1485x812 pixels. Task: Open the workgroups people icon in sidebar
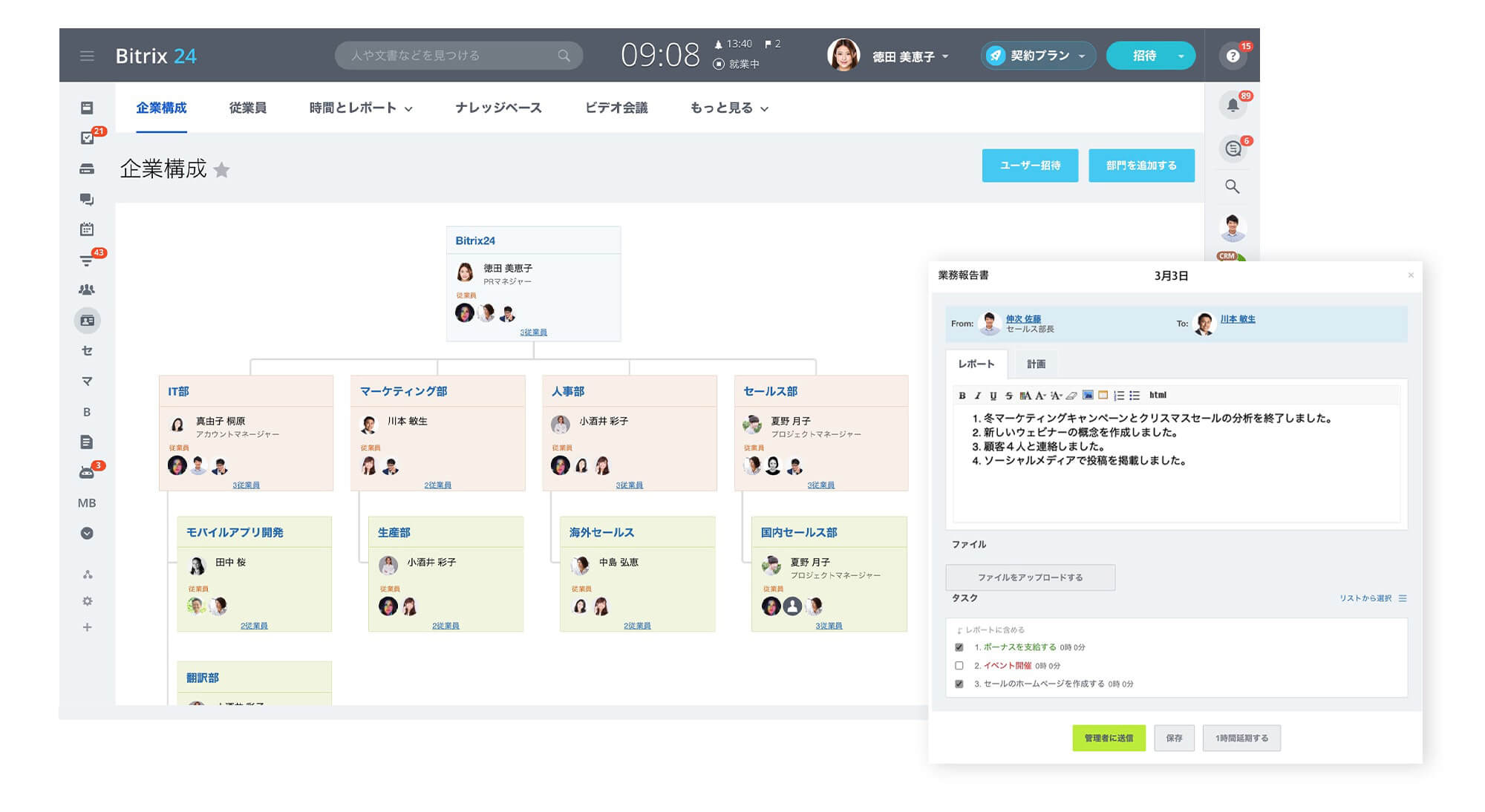pyautogui.click(x=87, y=289)
